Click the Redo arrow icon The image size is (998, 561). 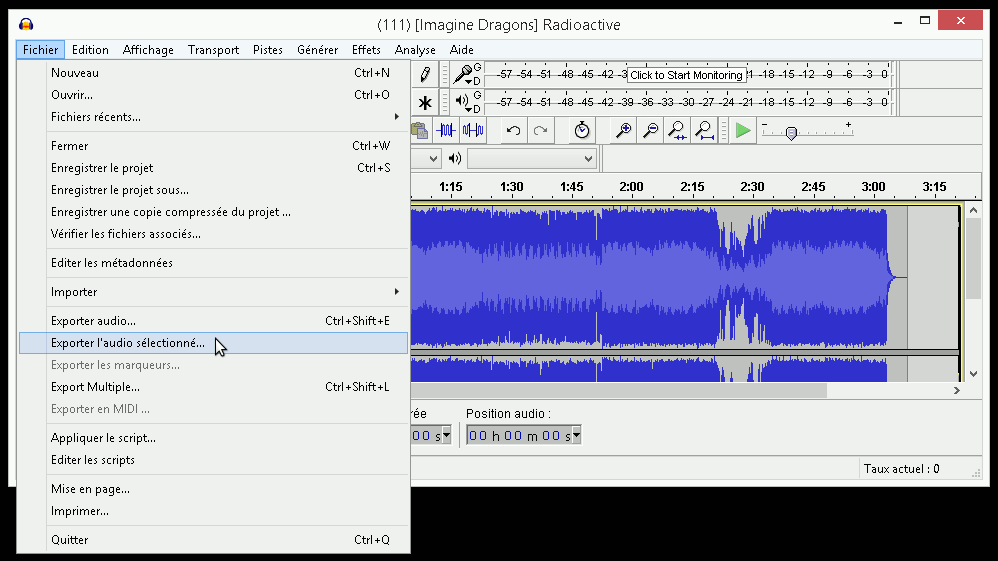pos(540,131)
